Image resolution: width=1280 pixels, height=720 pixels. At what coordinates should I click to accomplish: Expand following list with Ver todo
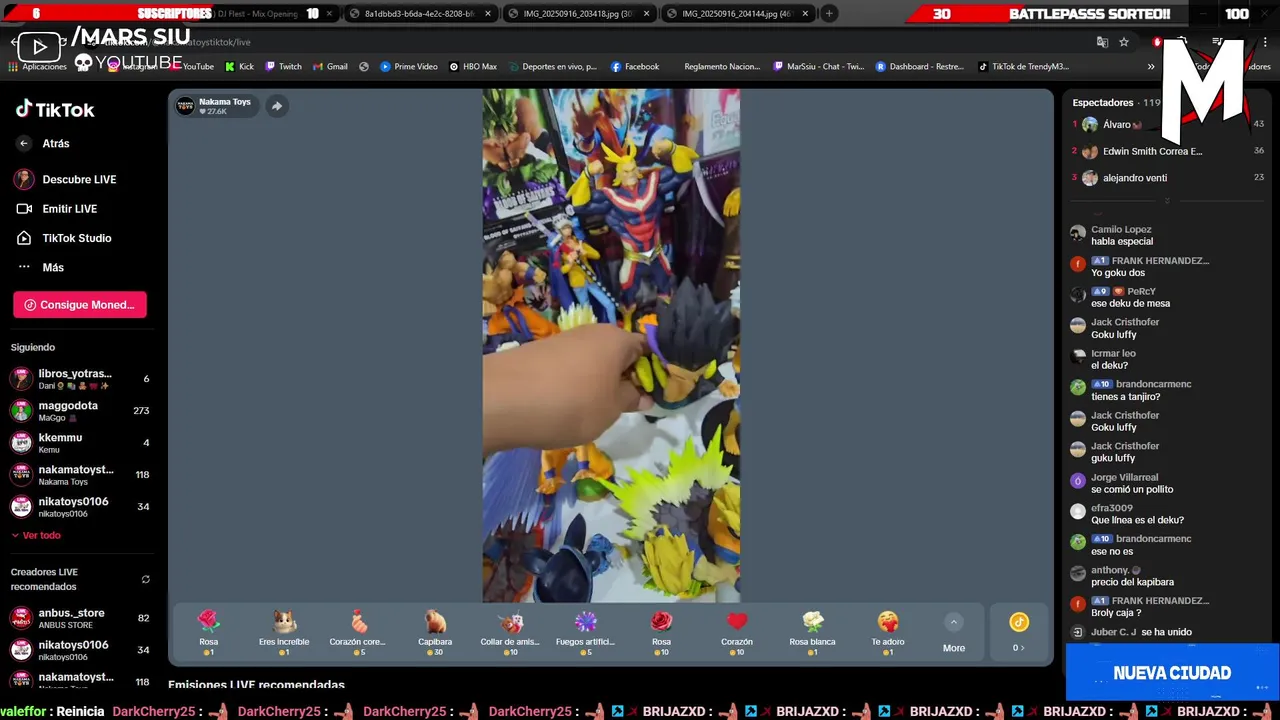click(36, 536)
